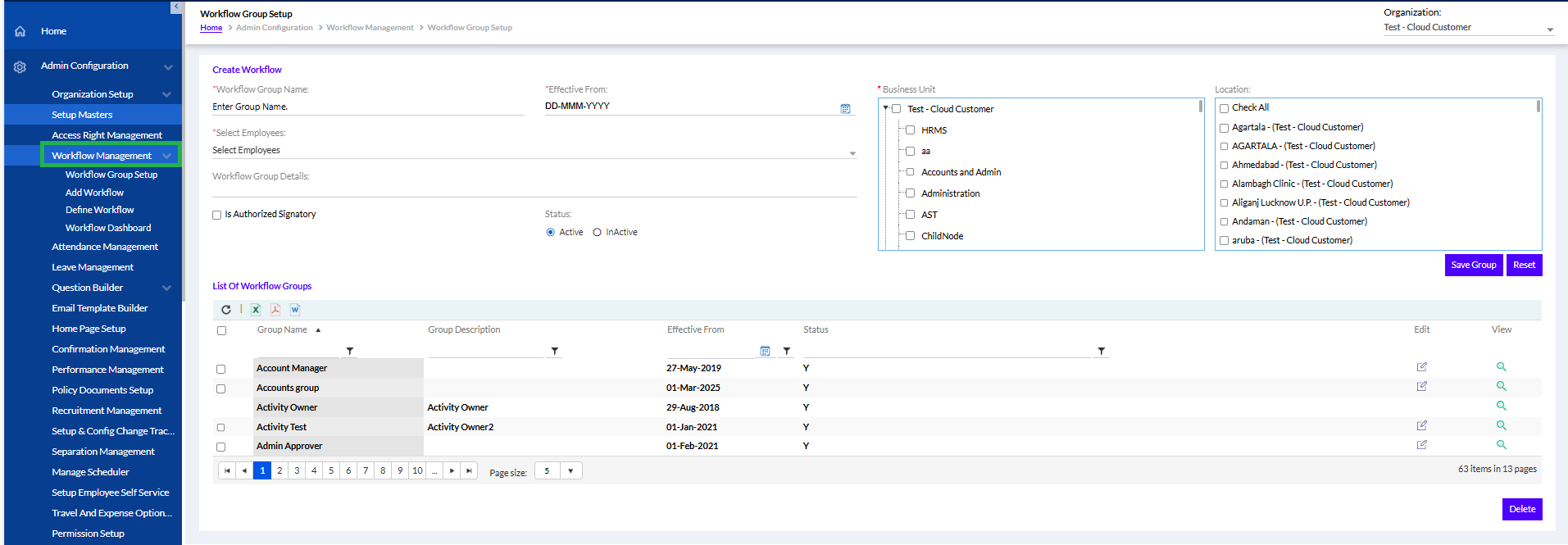This screenshot has height=545, width=1568.
Task: Follow the Home breadcrumb link
Action: [211, 28]
